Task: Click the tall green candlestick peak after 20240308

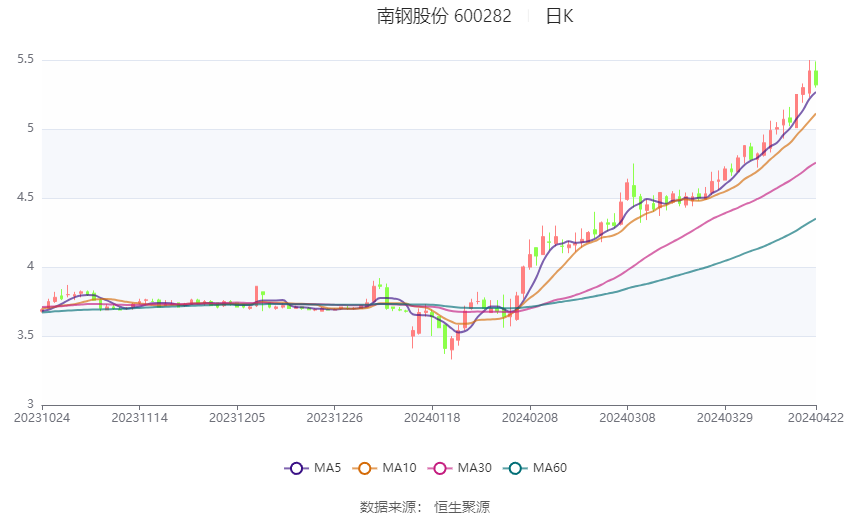Action: coord(634,187)
